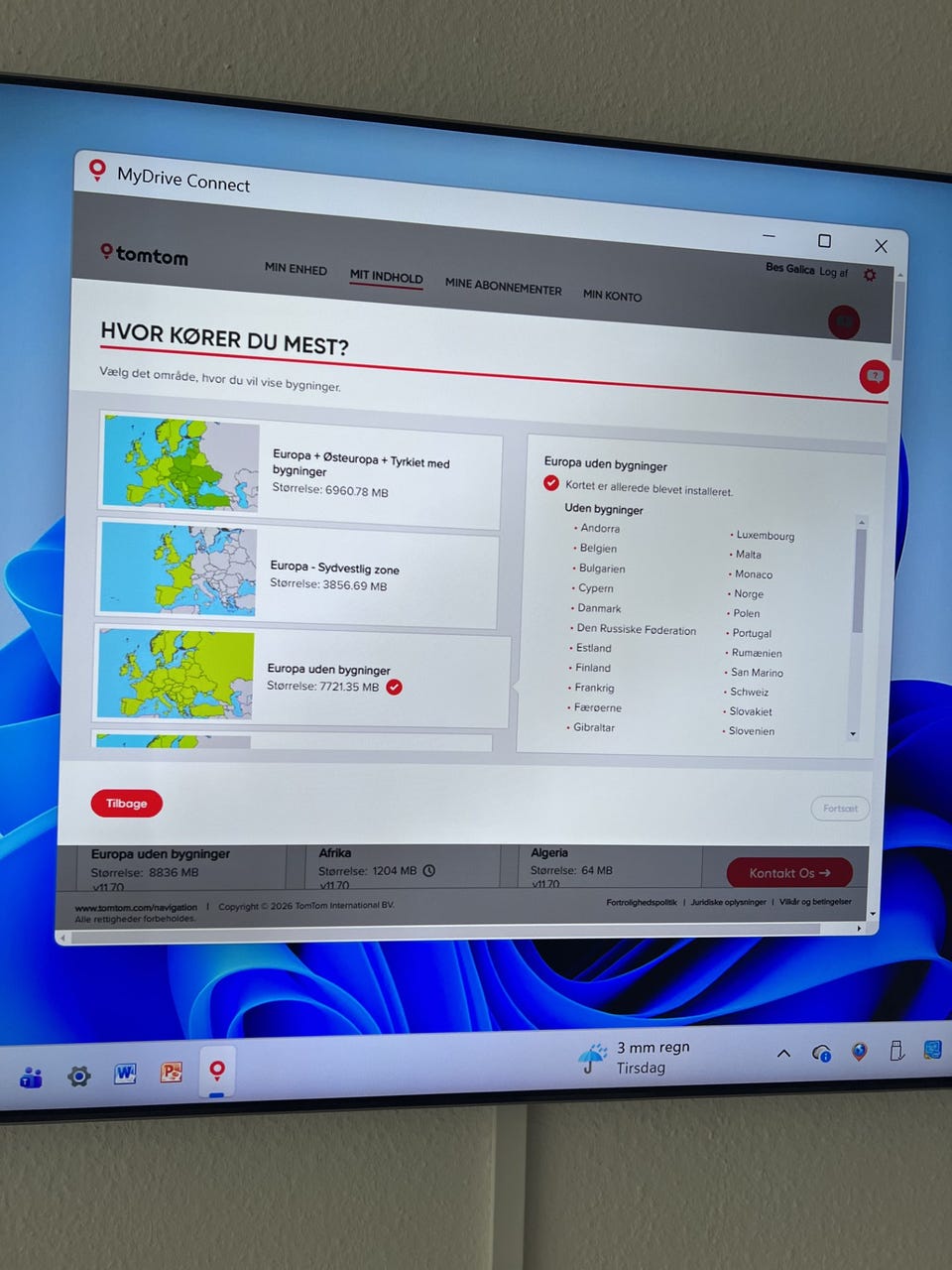This screenshot has width=952, height=1270.
Task: Open the MIN ENHED tab
Action: [x=296, y=269]
